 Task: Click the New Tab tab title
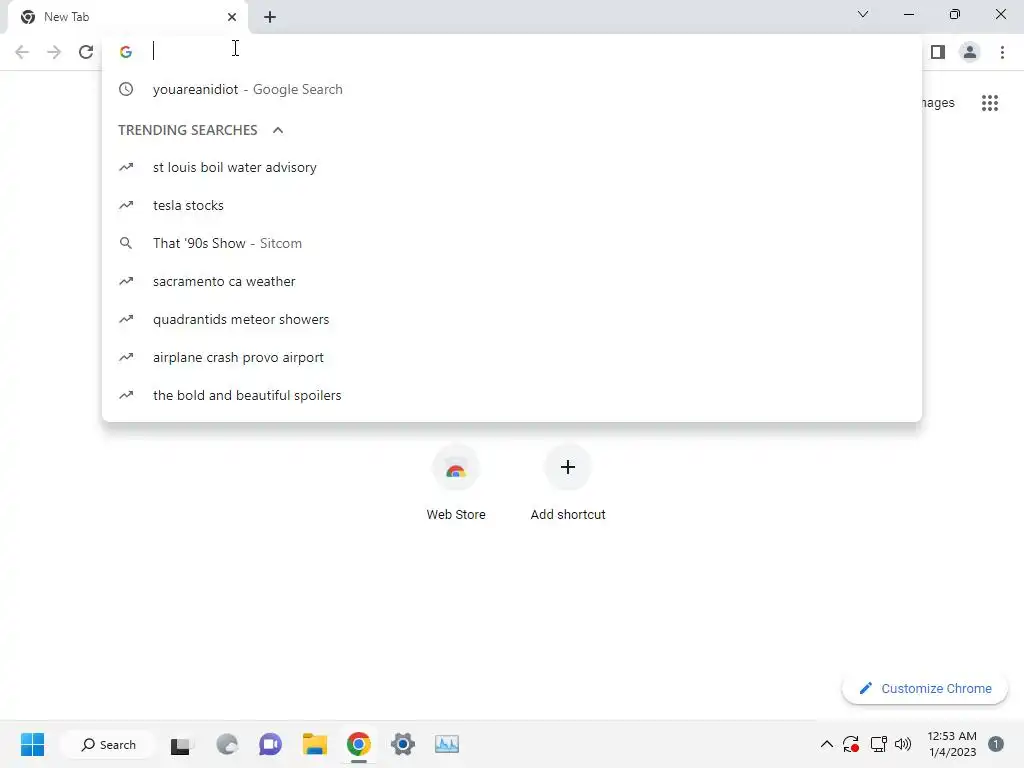(67, 17)
